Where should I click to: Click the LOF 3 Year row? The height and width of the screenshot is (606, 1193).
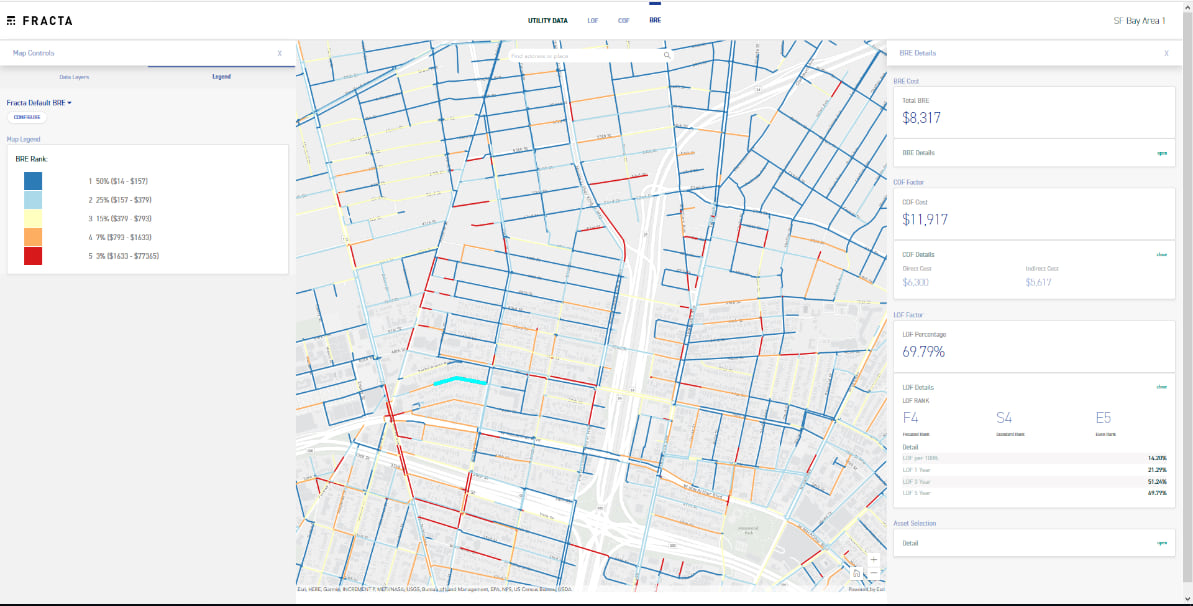[x=1034, y=482]
